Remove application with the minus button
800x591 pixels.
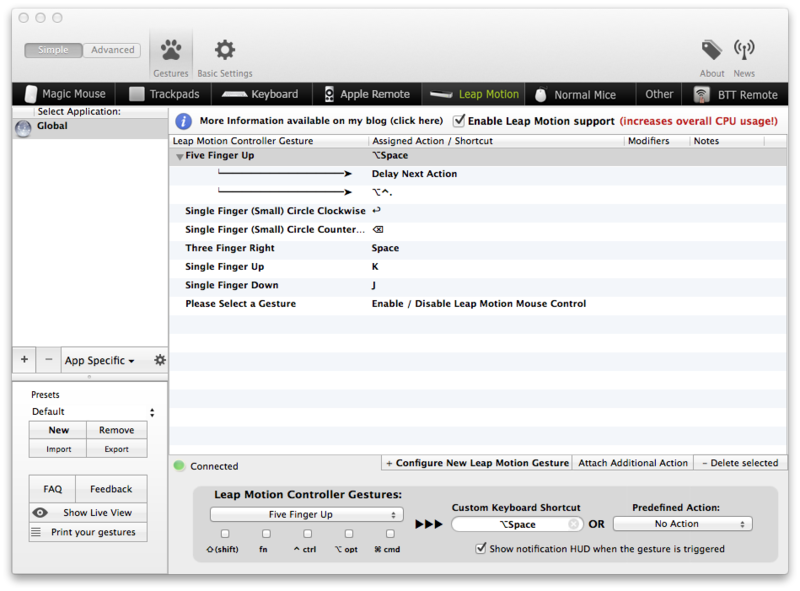click(48, 359)
